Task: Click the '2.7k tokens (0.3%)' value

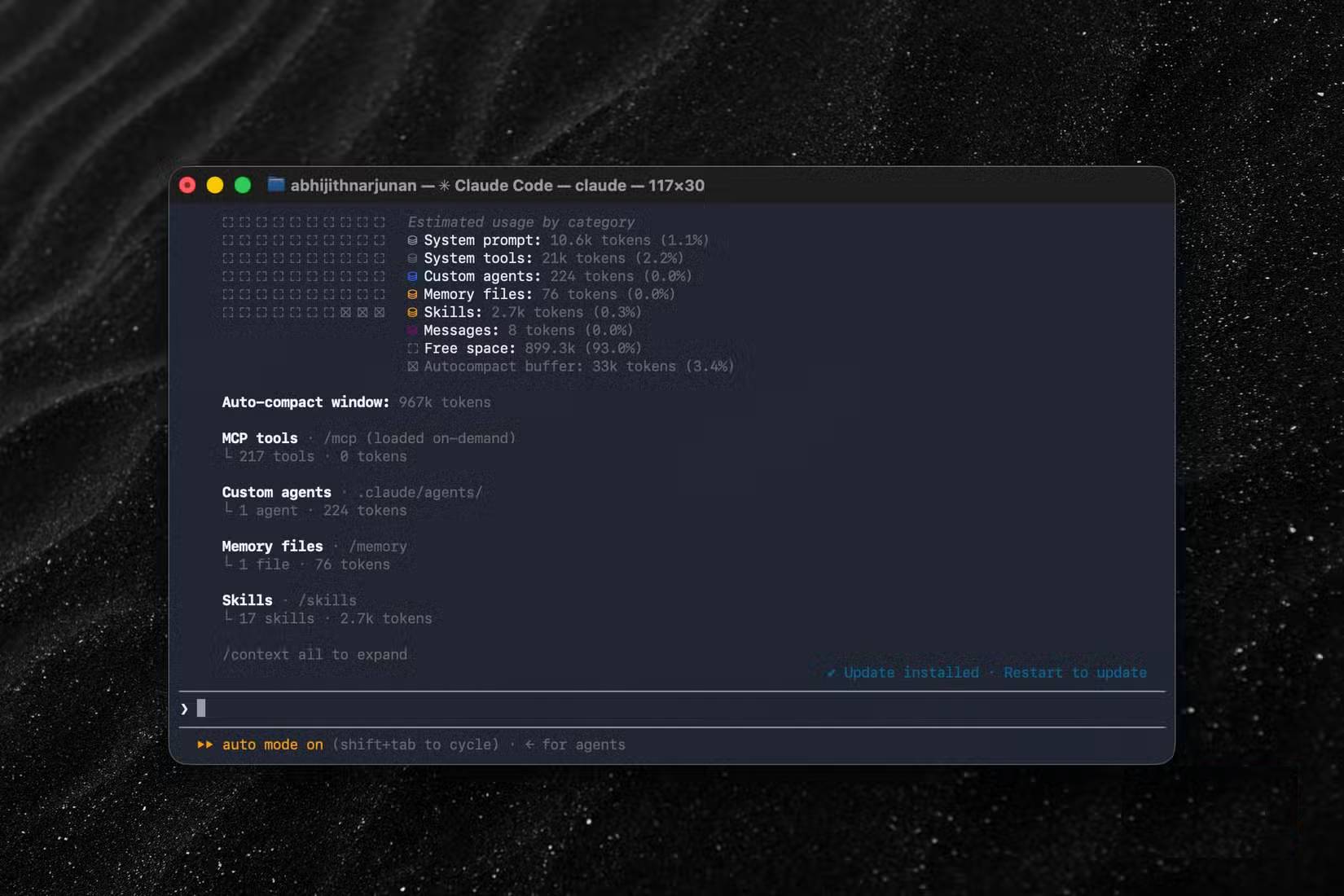Action: (566, 312)
